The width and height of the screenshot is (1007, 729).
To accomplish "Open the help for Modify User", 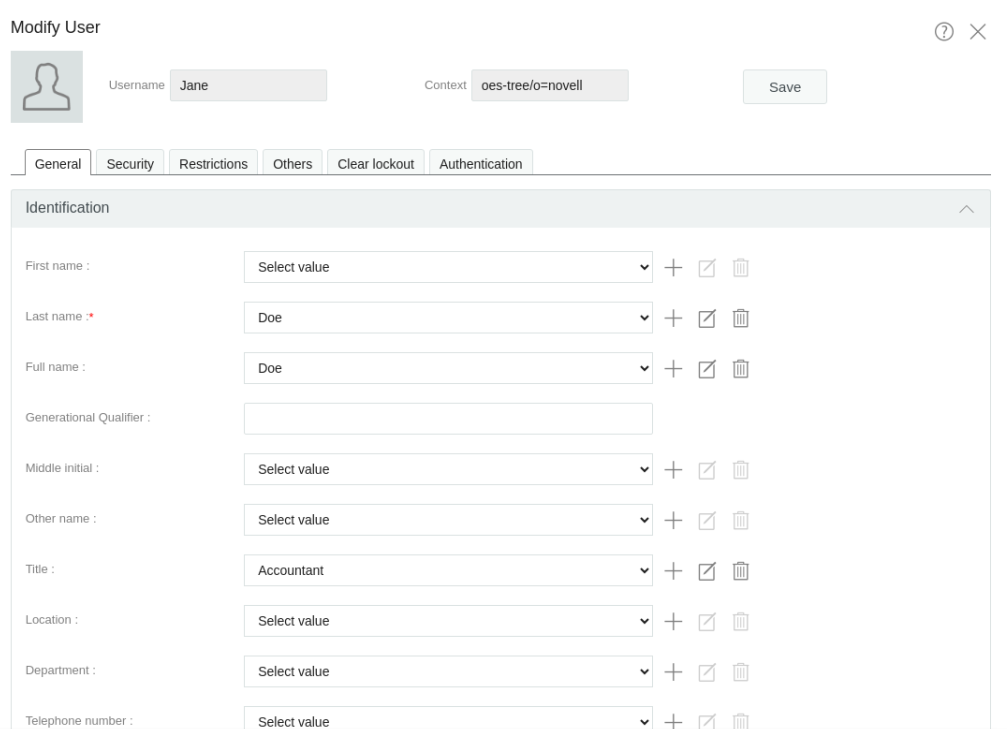I will pyautogui.click(x=943, y=31).
